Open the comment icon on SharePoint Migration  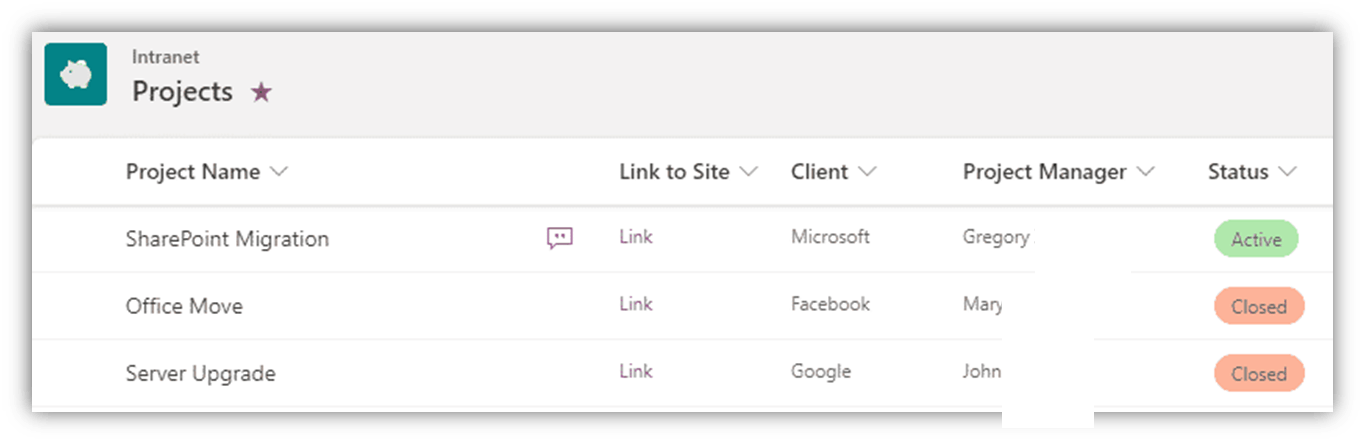point(560,238)
